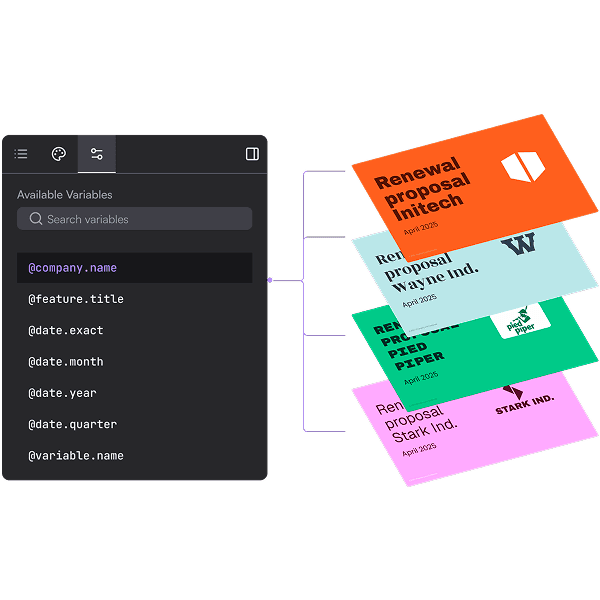Click the white shield logo on Initech slide

pos(523,166)
